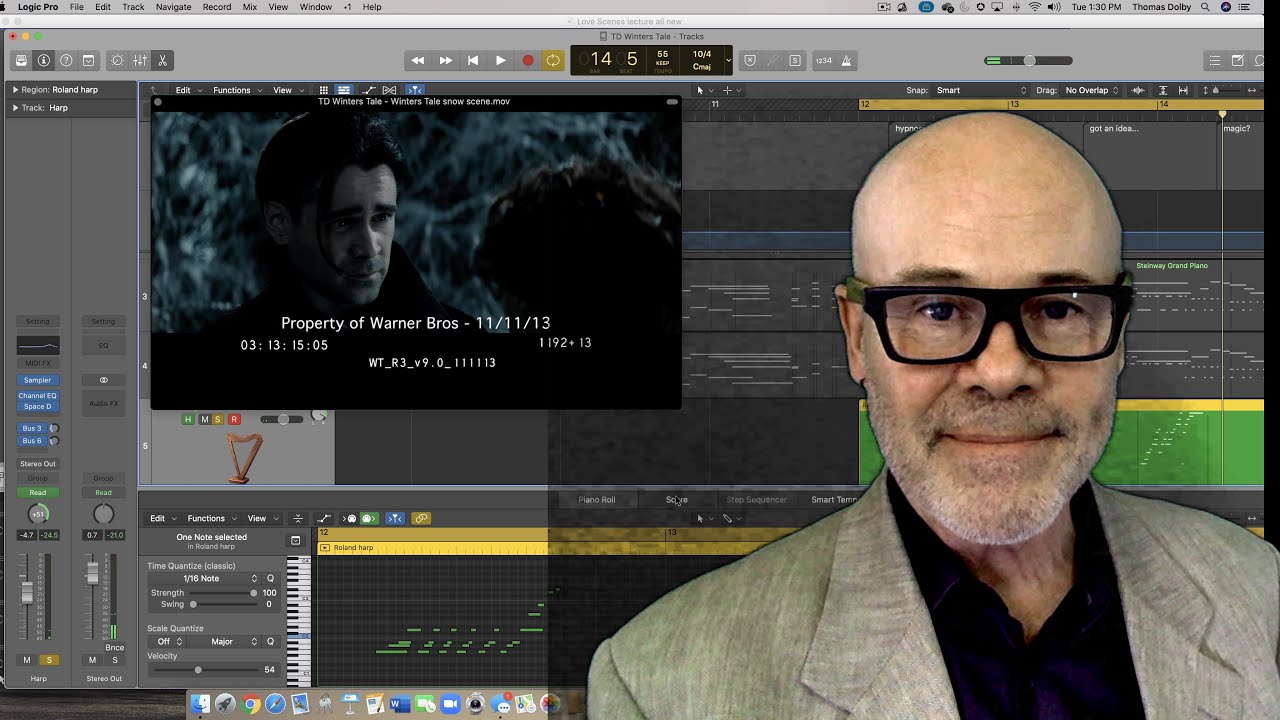The image size is (1280, 720).
Task: Click the Stereo Out output slot
Action: click(x=37, y=464)
